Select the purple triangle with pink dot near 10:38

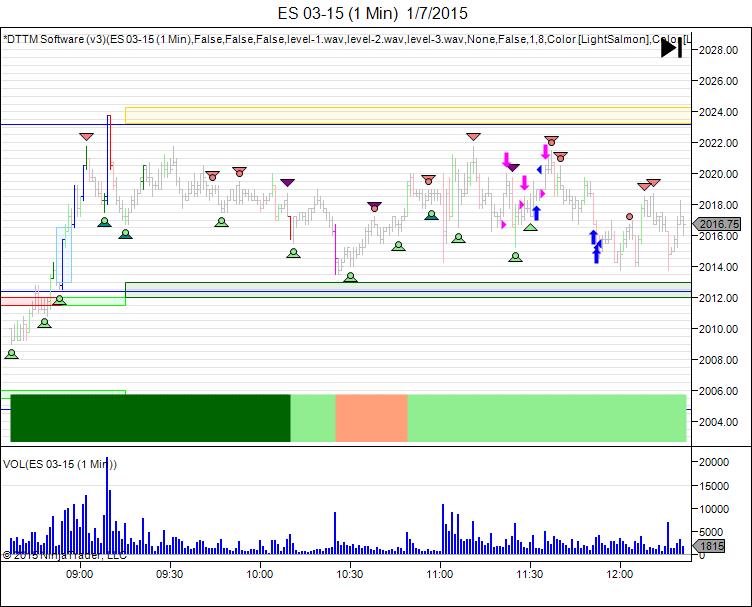(375, 207)
